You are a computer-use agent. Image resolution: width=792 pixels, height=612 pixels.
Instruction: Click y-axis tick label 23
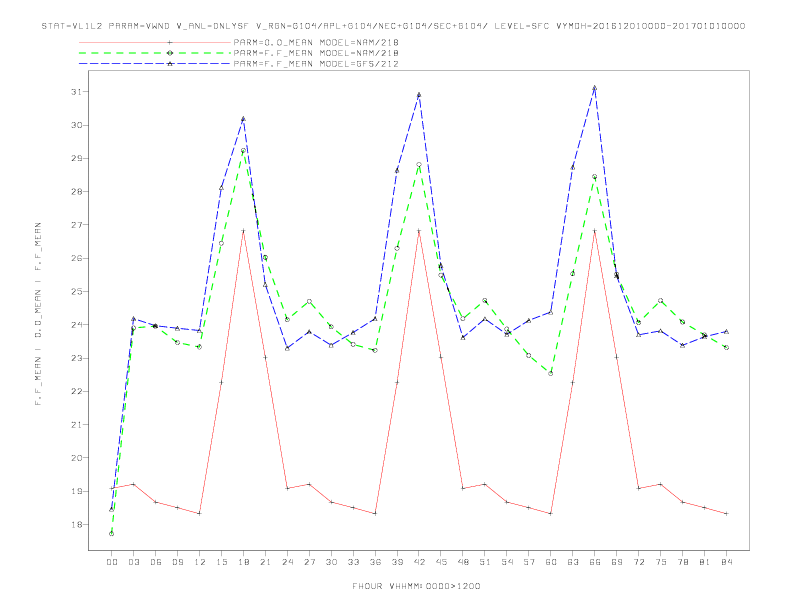(x=75, y=358)
